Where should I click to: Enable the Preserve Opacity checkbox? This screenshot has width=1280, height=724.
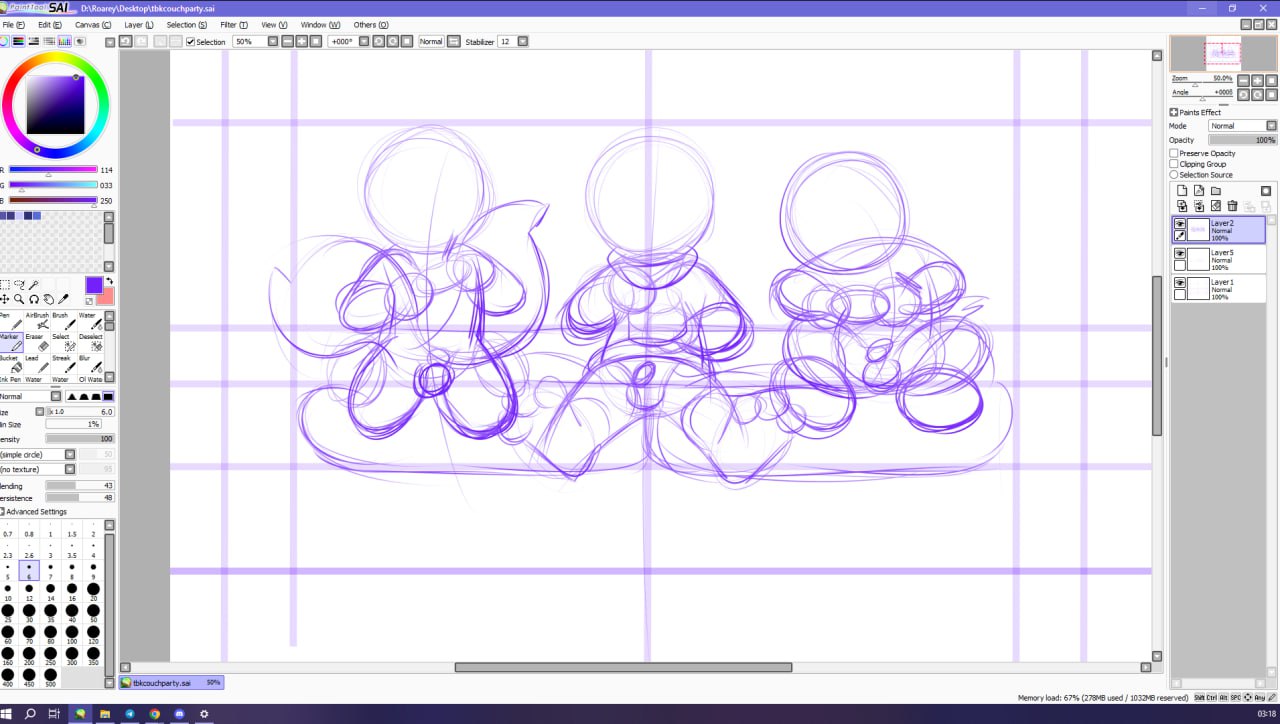coord(1174,153)
